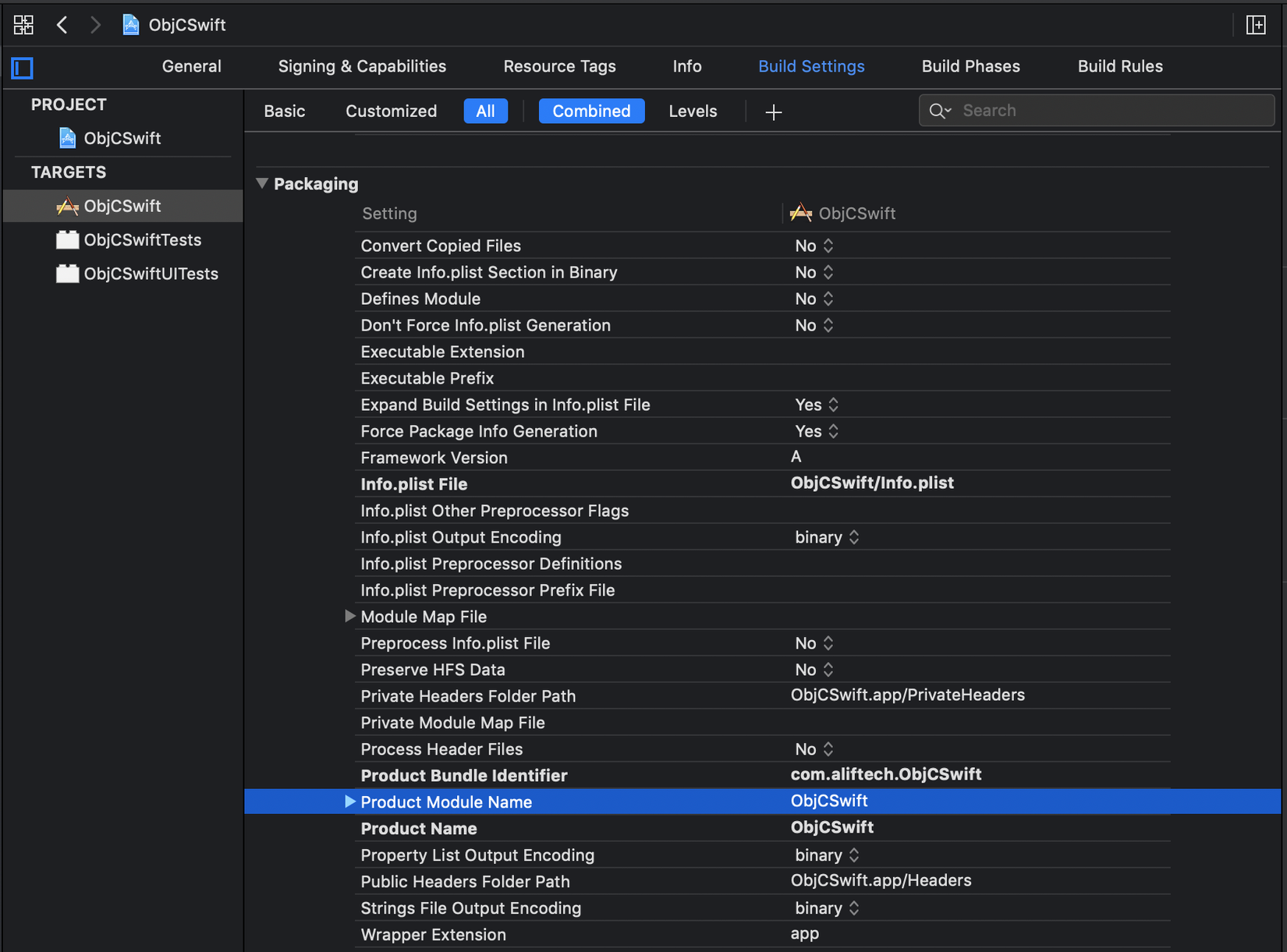Open the Build Phases tab
The height and width of the screenshot is (952, 1287).
(x=970, y=66)
